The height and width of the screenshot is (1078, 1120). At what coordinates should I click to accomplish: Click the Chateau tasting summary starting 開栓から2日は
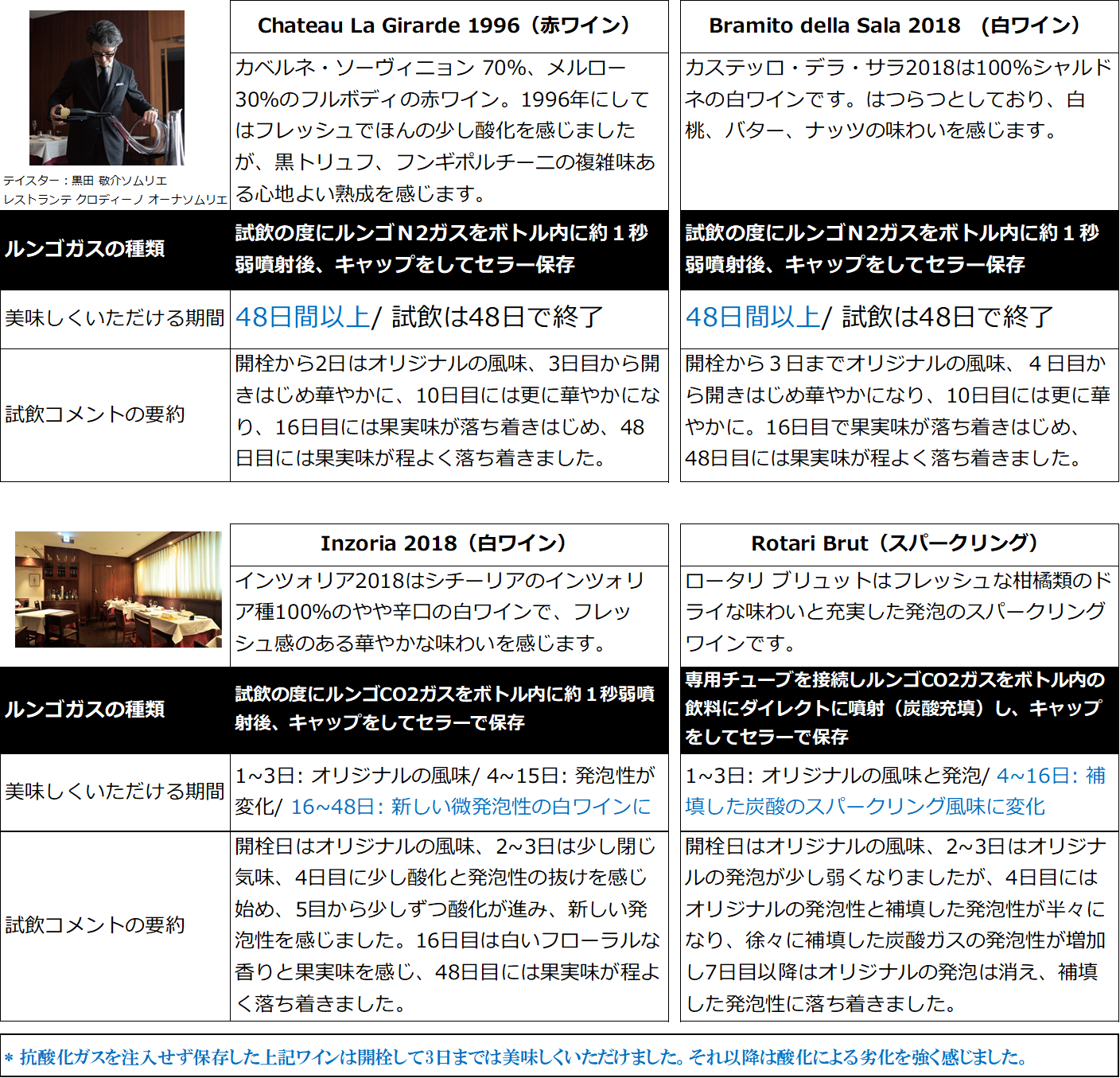point(448,411)
